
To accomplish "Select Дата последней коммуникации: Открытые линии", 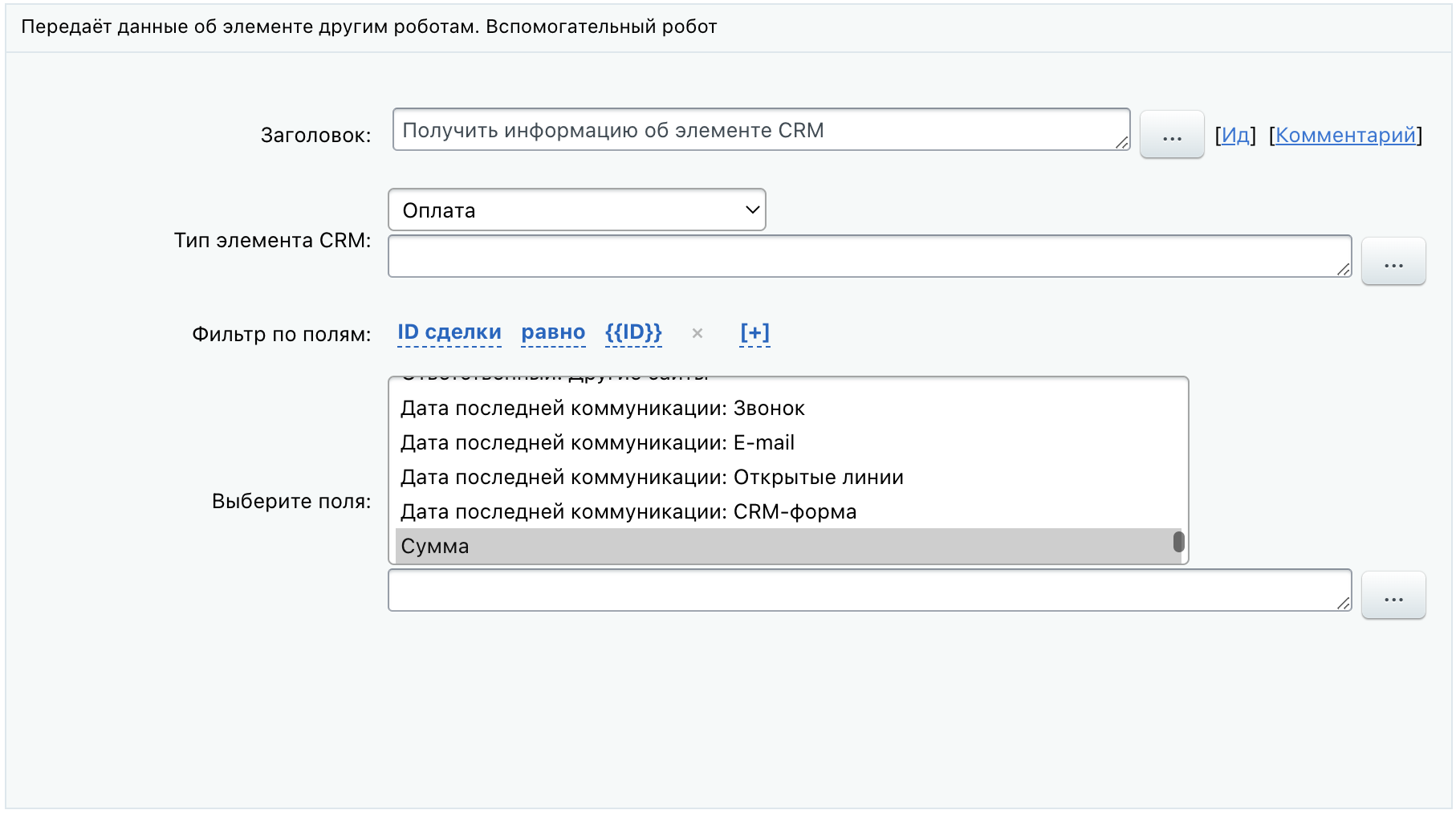I will (x=652, y=477).
